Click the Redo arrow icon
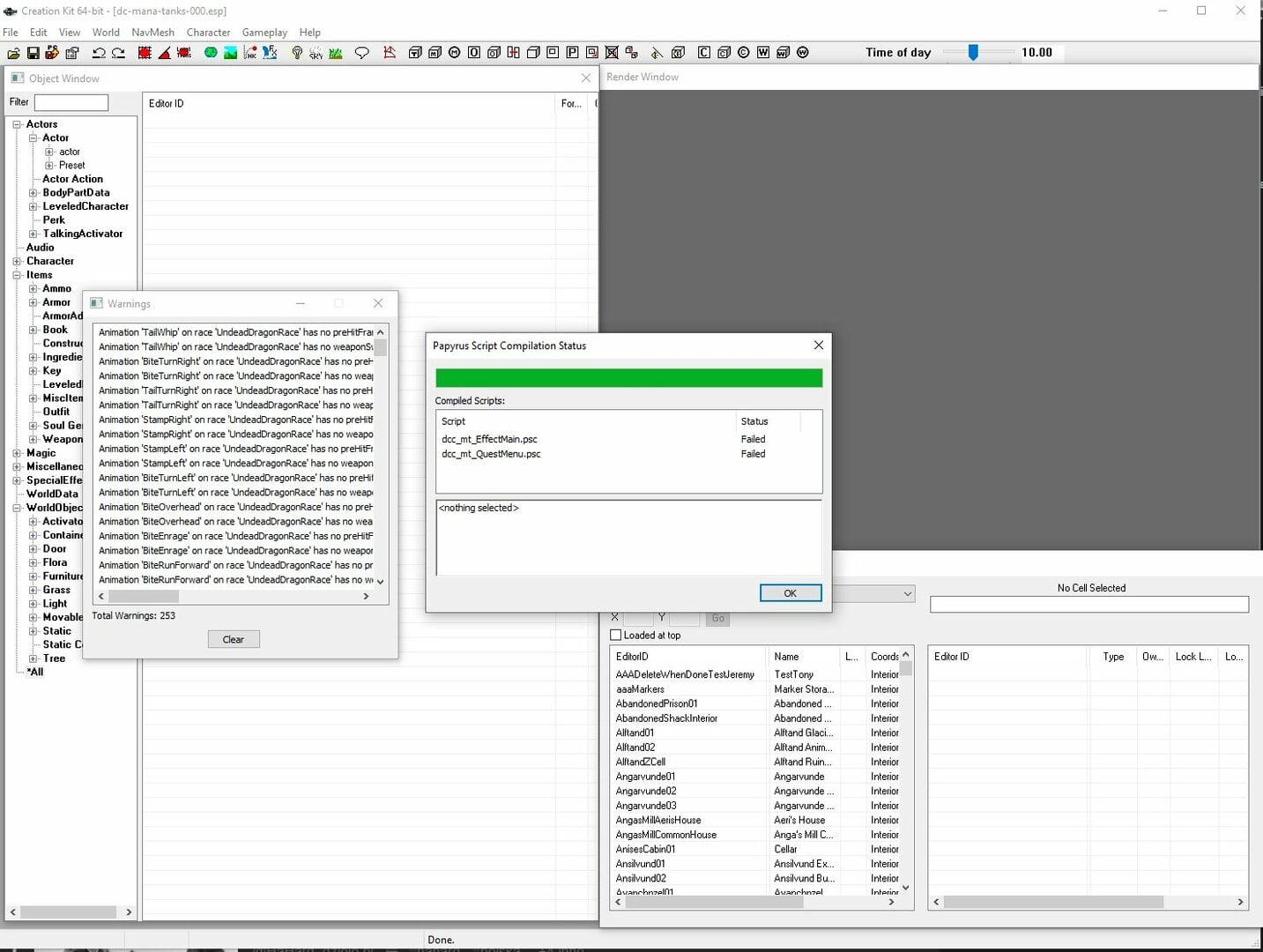The height and width of the screenshot is (952, 1263). point(118,53)
